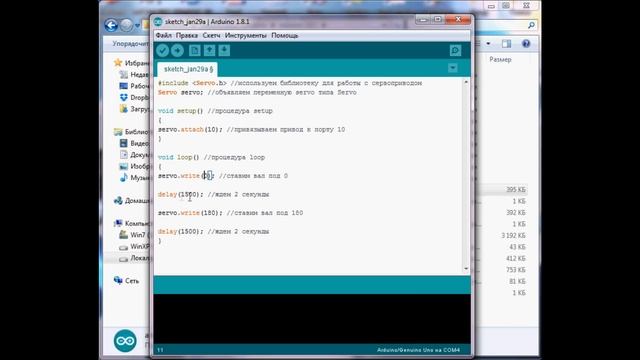The image size is (640, 360).
Task: Click the Verify sketch checkmark button
Action: pyautogui.click(x=162, y=51)
